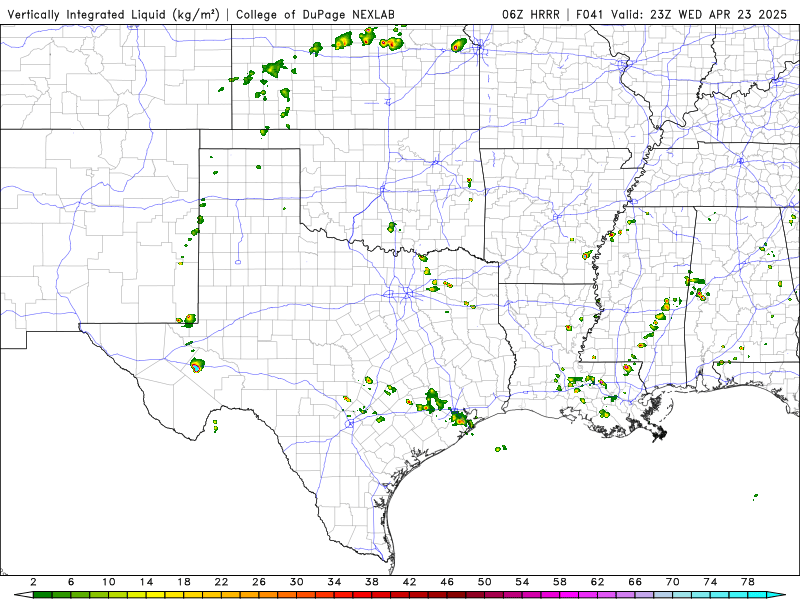
Task: Click the color scale label '18'
Action: point(184,582)
